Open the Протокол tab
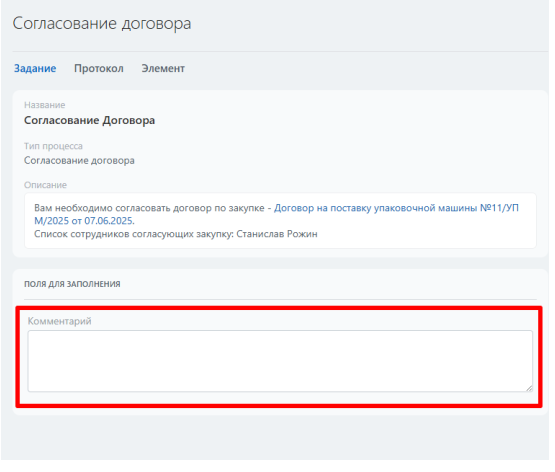Viewport: 555px width, 472px height. [x=99, y=69]
